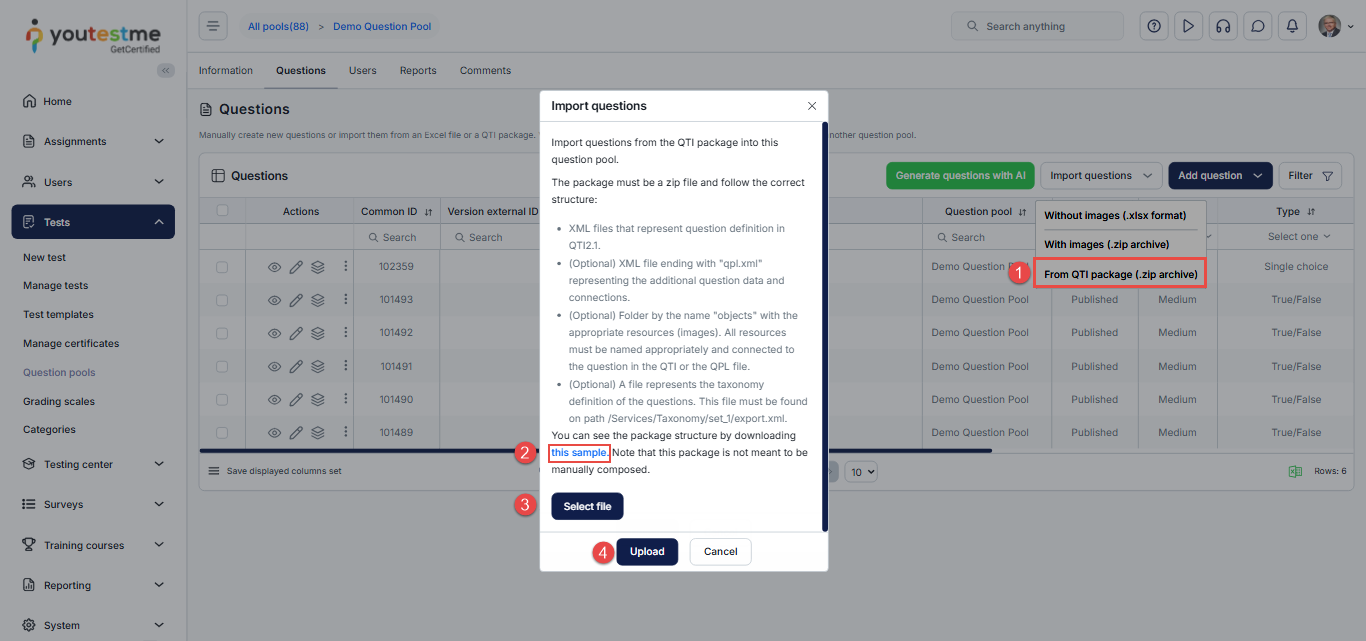Choose 'Without images (.xlsx format)' option
Image resolution: width=1366 pixels, height=641 pixels.
[1115, 216]
